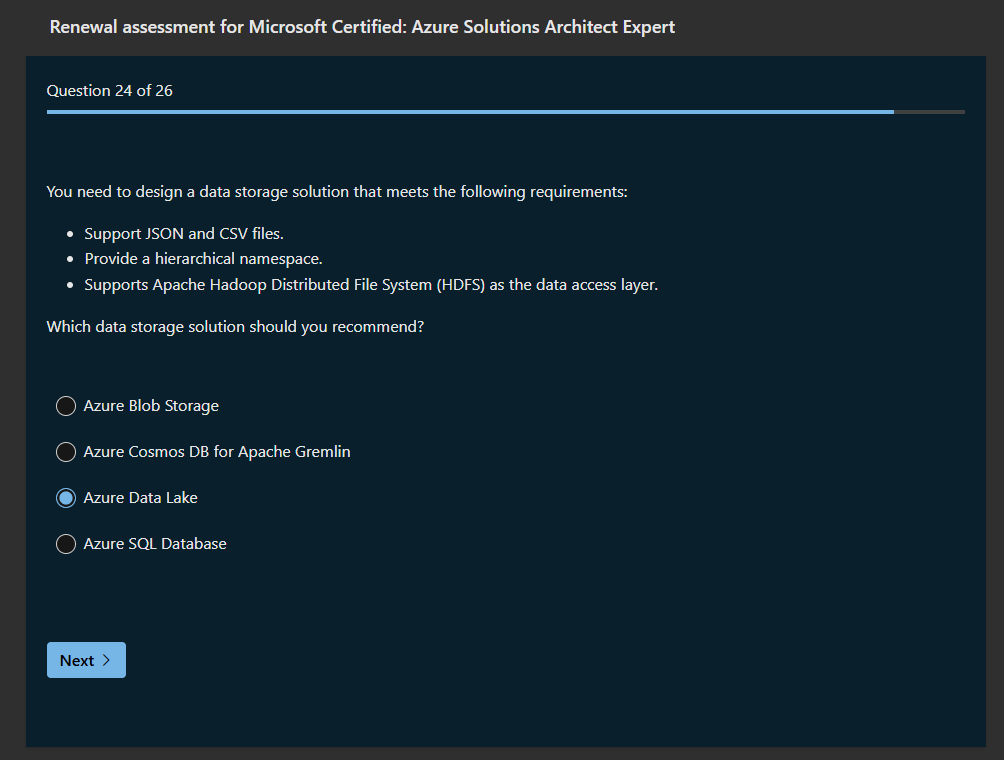Click the 'Azure Cosmos DB for Apache Gremlin' label text
Viewport: 1004px width, 760px height.
pos(217,452)
